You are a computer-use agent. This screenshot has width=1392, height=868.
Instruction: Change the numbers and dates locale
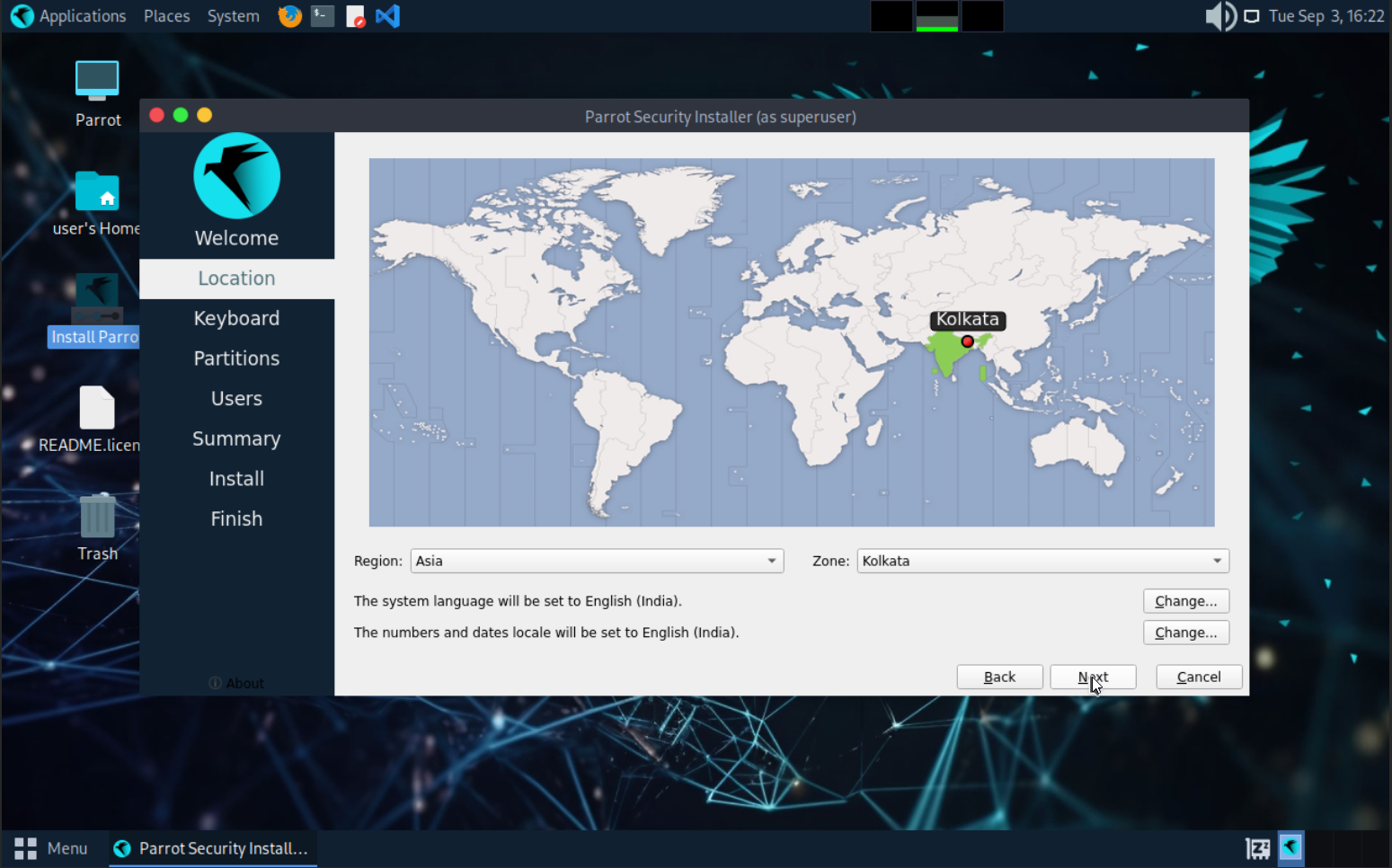point(1185,633)
